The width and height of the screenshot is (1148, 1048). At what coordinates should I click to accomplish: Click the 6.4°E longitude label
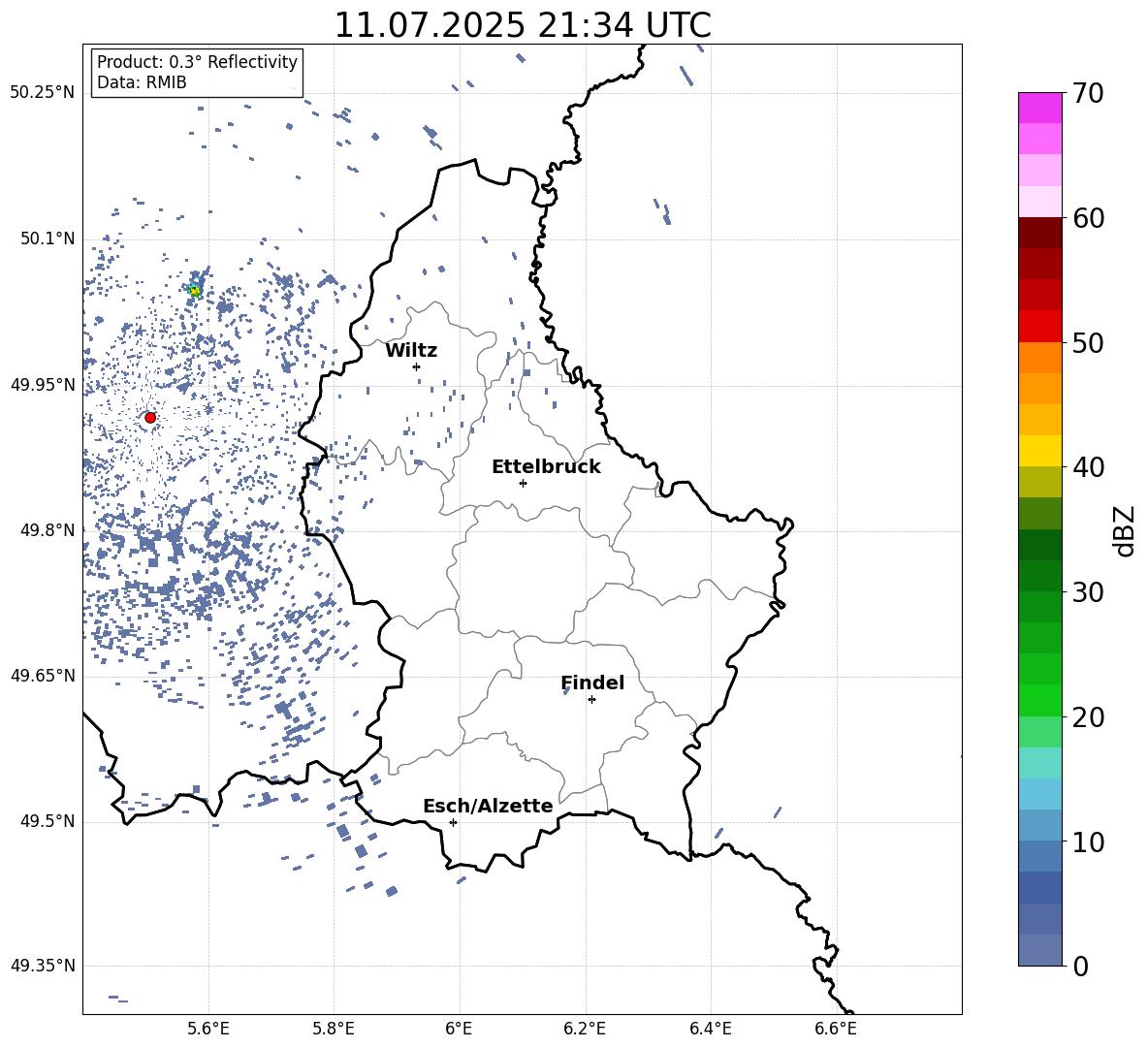pyautogui.click(x=710, y=1029)
